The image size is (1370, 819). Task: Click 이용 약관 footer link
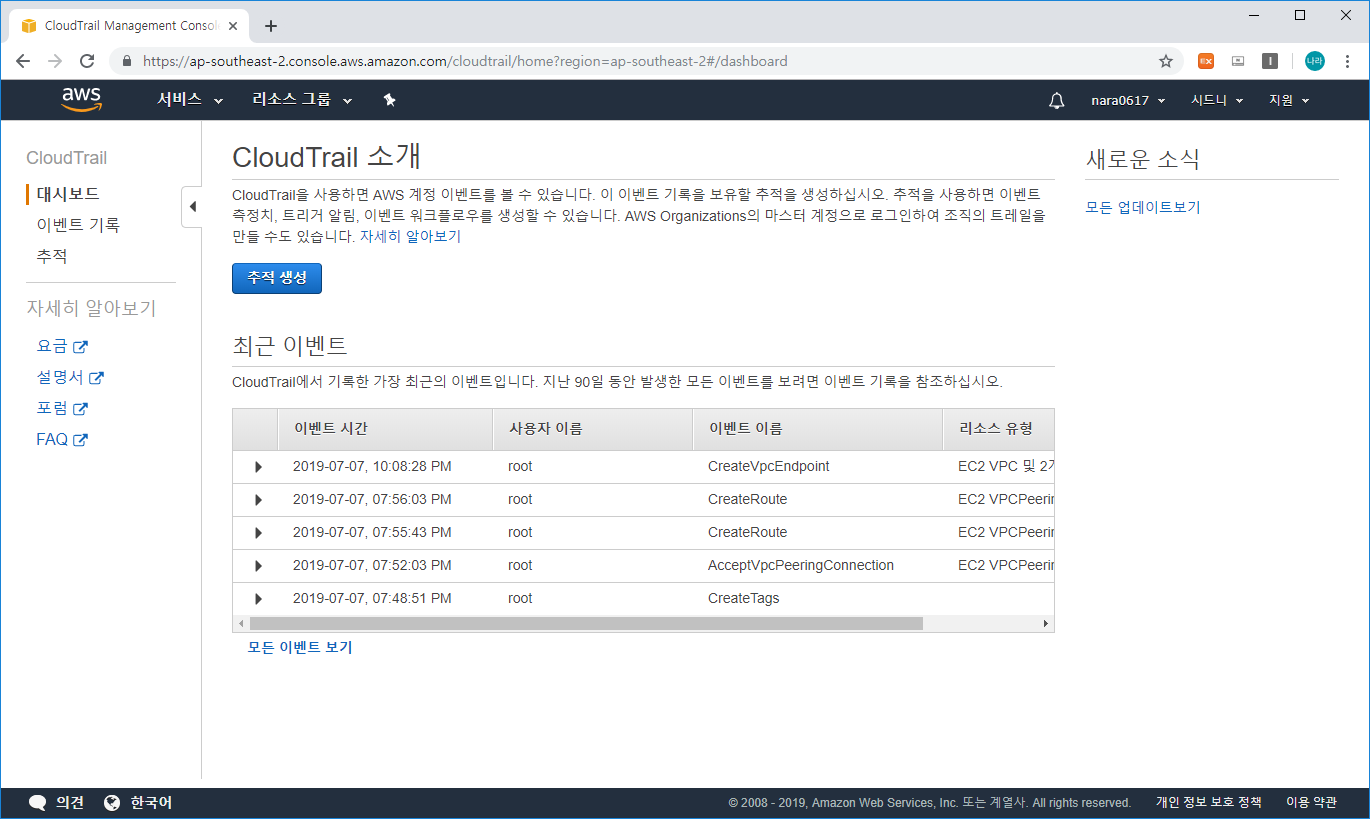click(x=1311, y=802)
